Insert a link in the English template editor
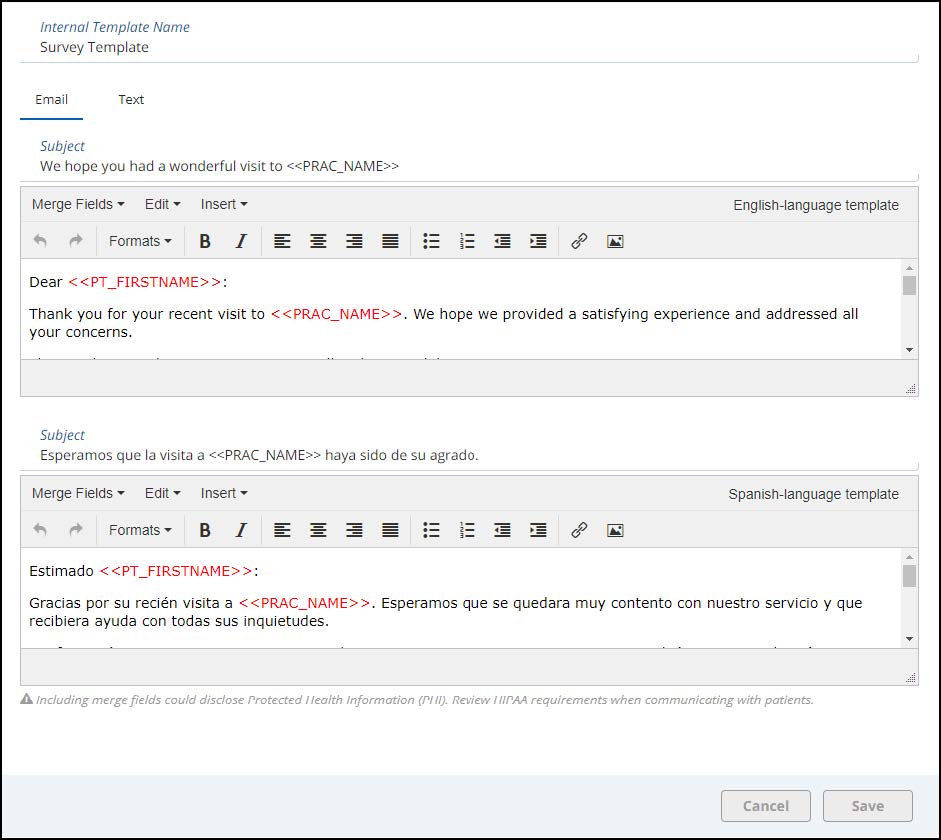Viewport: 941px width, 840px height. click(x=579, y=241)
